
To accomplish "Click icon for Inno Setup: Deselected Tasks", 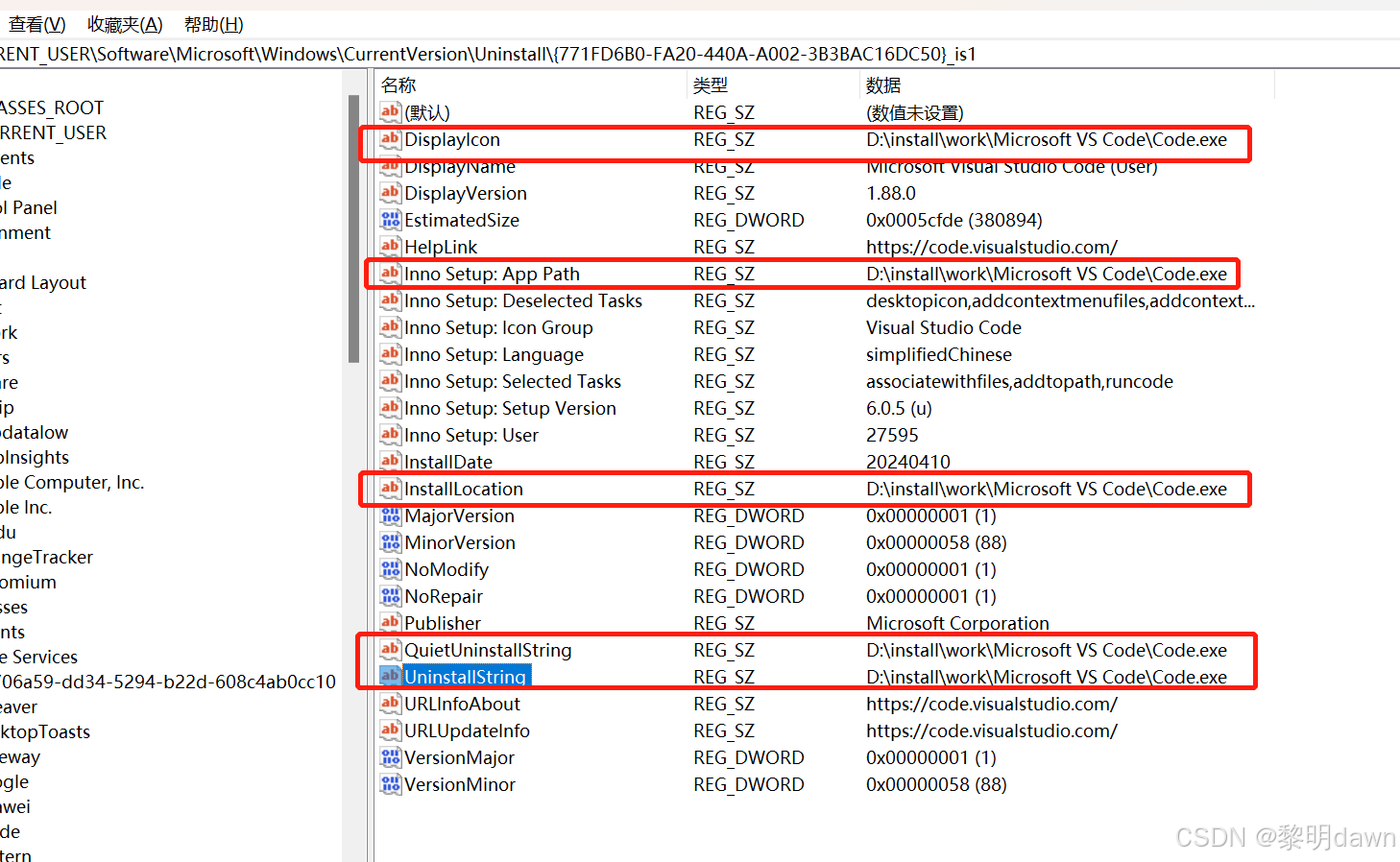I will pos(390,300).
